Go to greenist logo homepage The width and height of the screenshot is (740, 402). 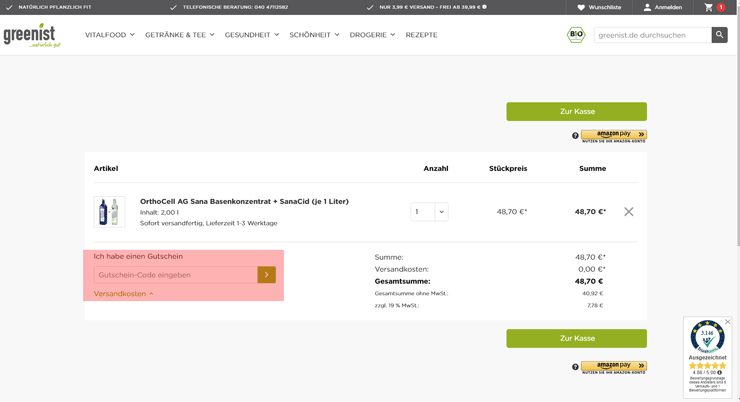(32, 35)
